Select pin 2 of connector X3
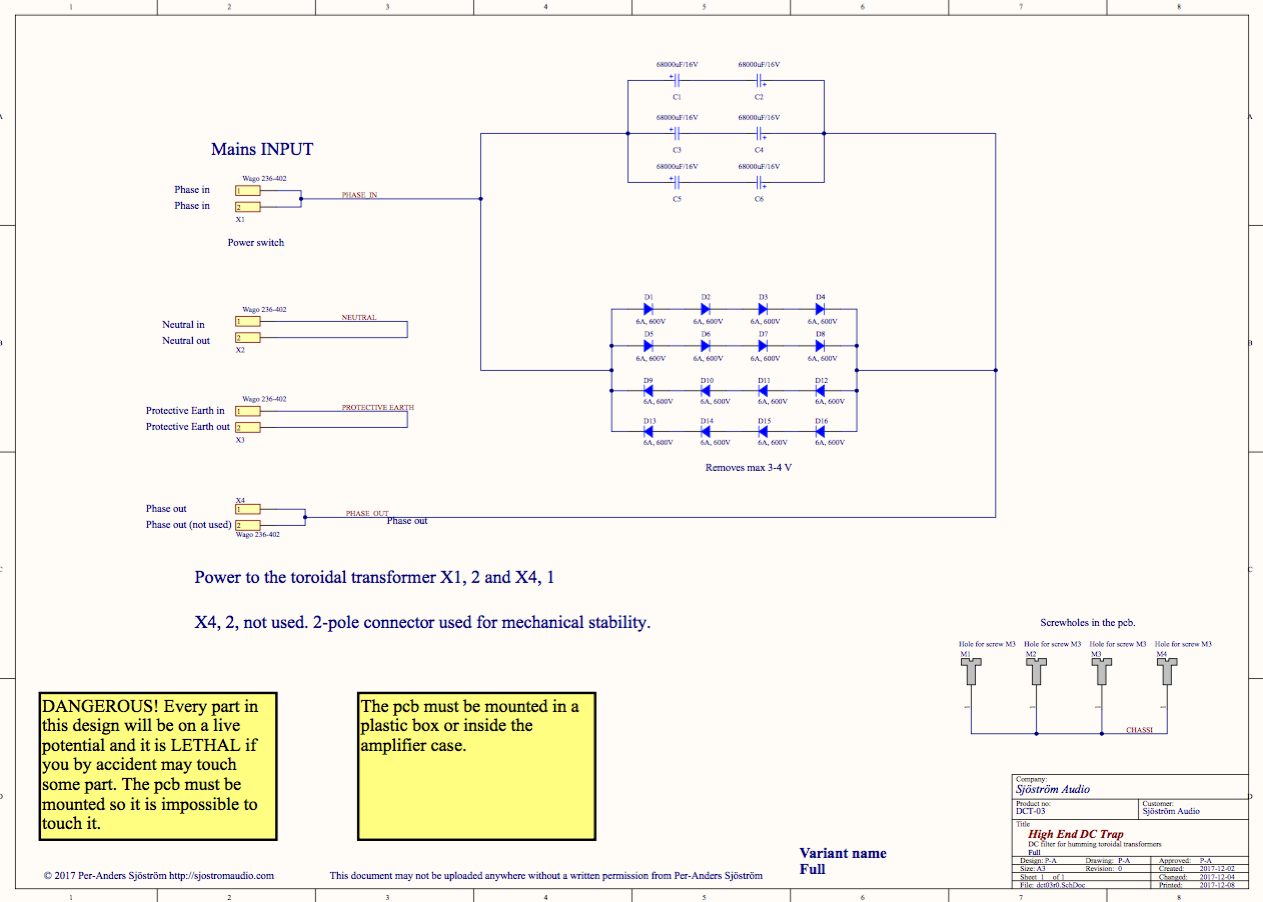Image resolution: width=1263 pixels, height=902 pixels. pos(248,427)
